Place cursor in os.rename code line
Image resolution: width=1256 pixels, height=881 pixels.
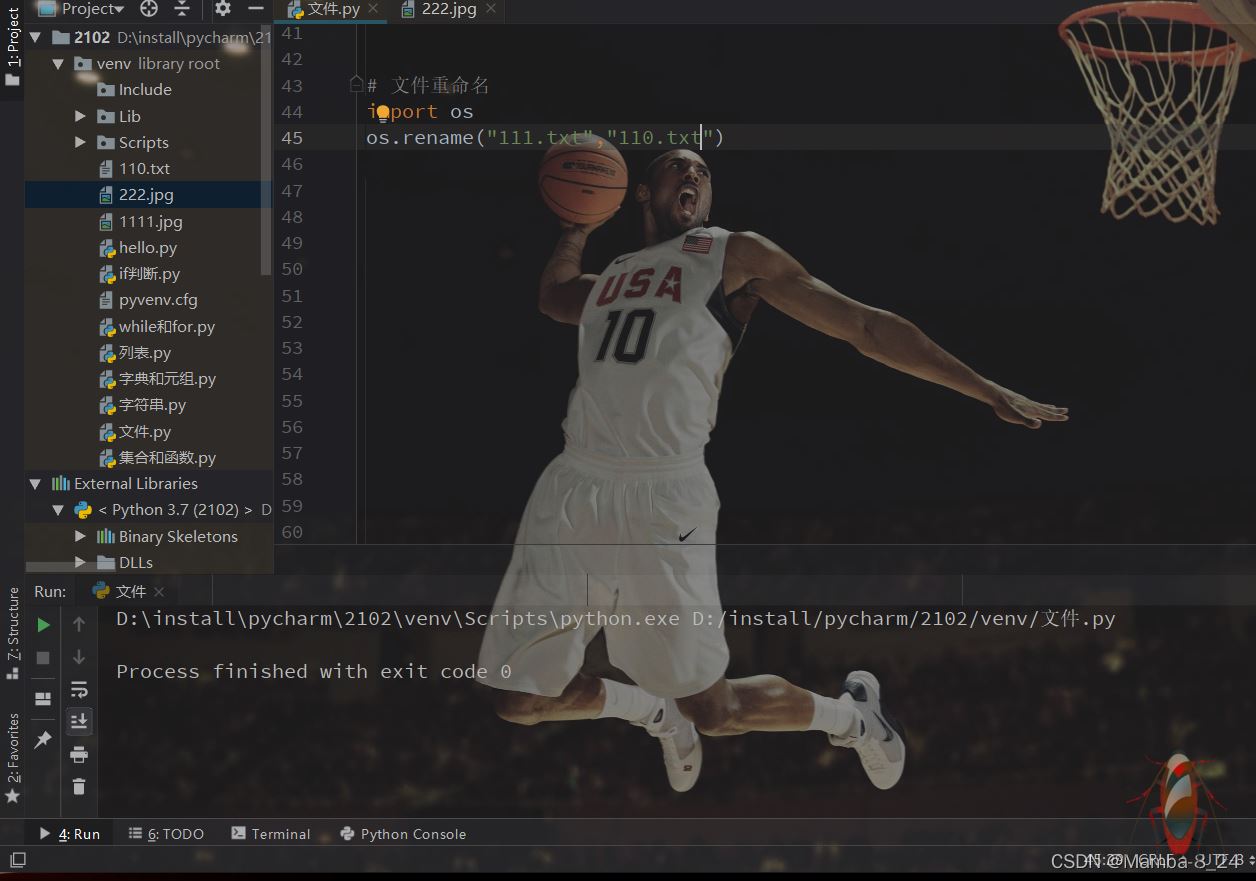tap(544, 138)
